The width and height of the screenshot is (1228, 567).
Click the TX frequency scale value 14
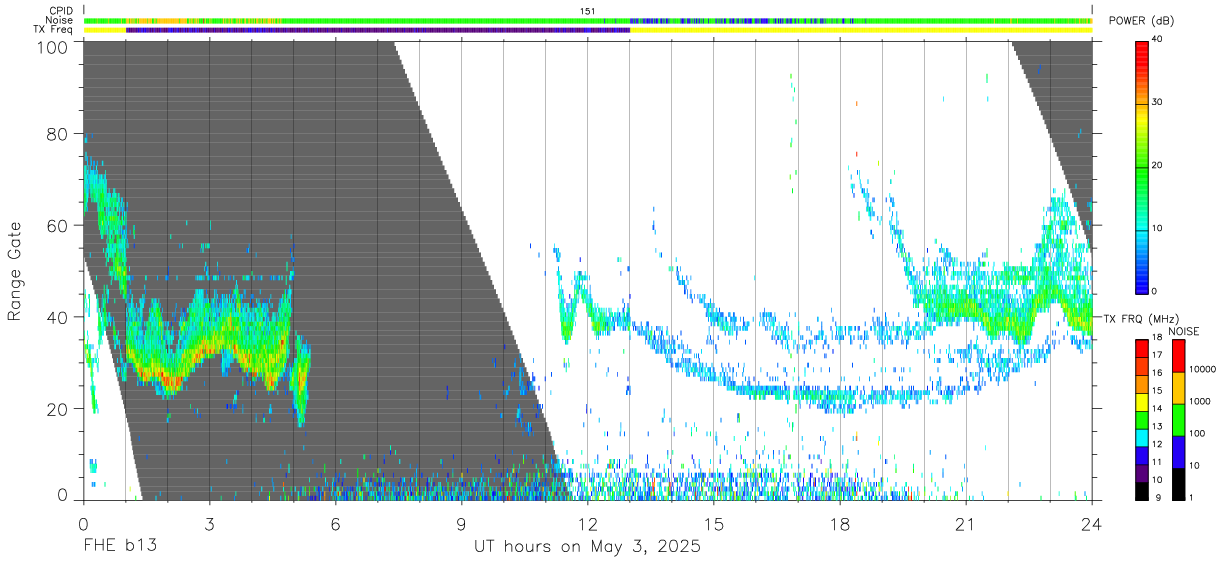pyautogui.click(x=1158, y=410)
